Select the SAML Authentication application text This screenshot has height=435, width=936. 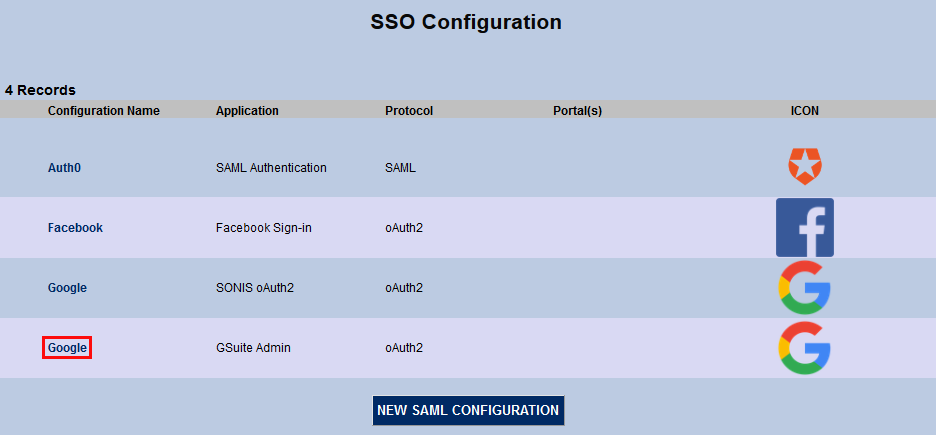click(271, 168)
